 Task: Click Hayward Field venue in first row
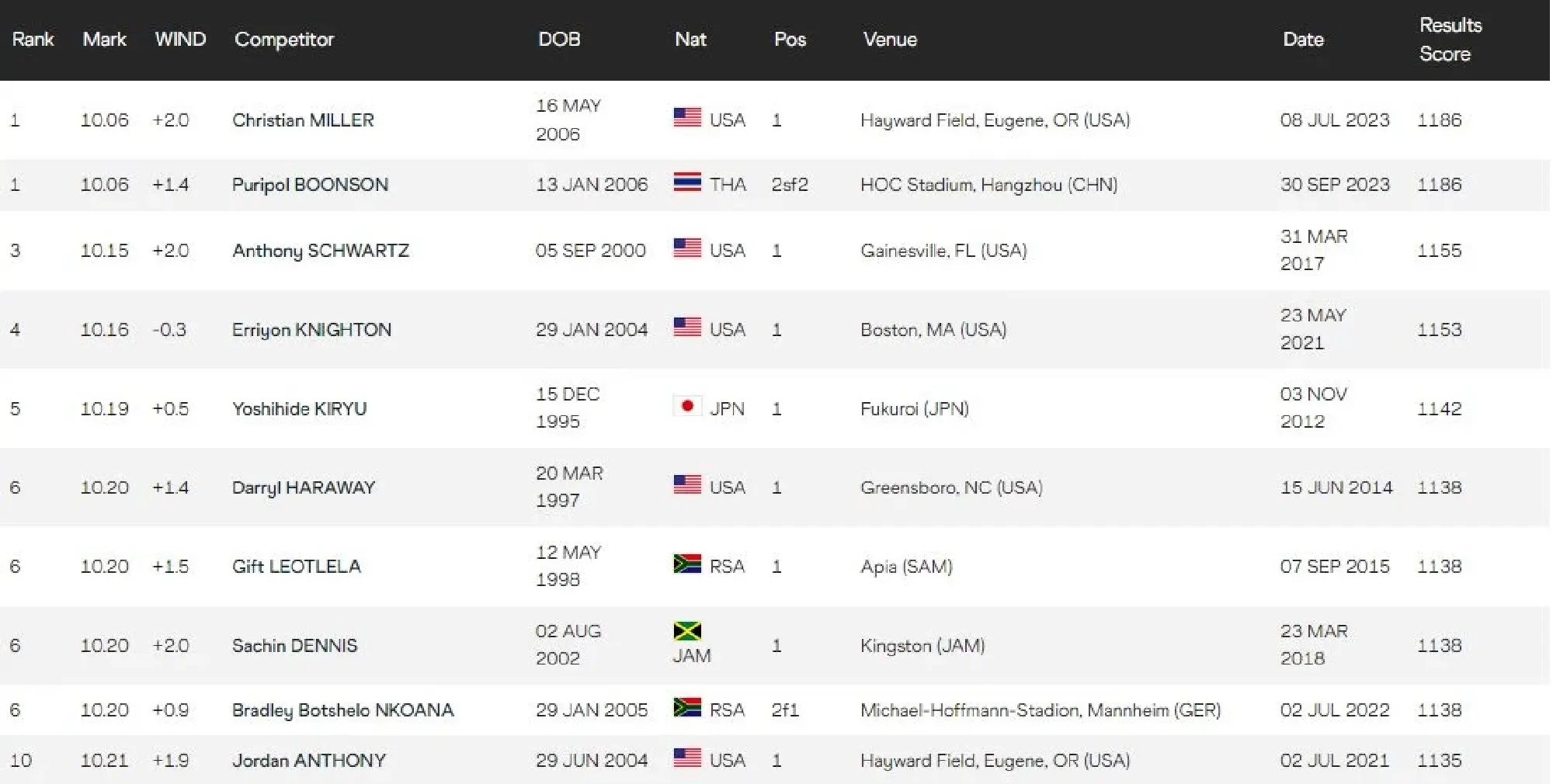pos(995,120)
